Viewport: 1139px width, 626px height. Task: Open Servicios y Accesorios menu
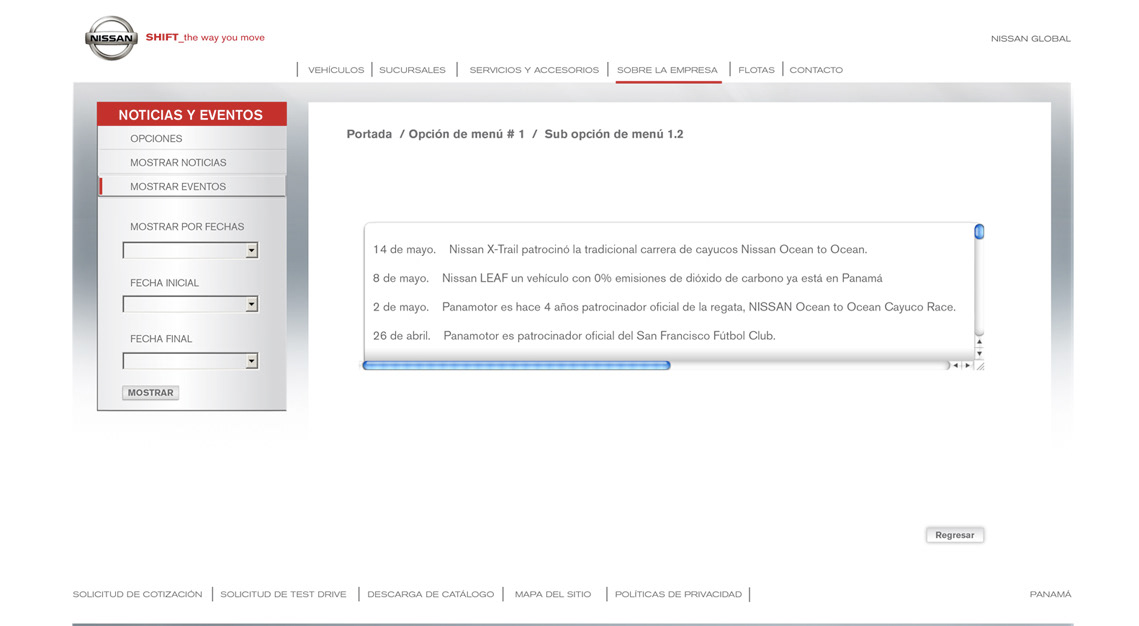pyautogui.click(x=534, y=70)
